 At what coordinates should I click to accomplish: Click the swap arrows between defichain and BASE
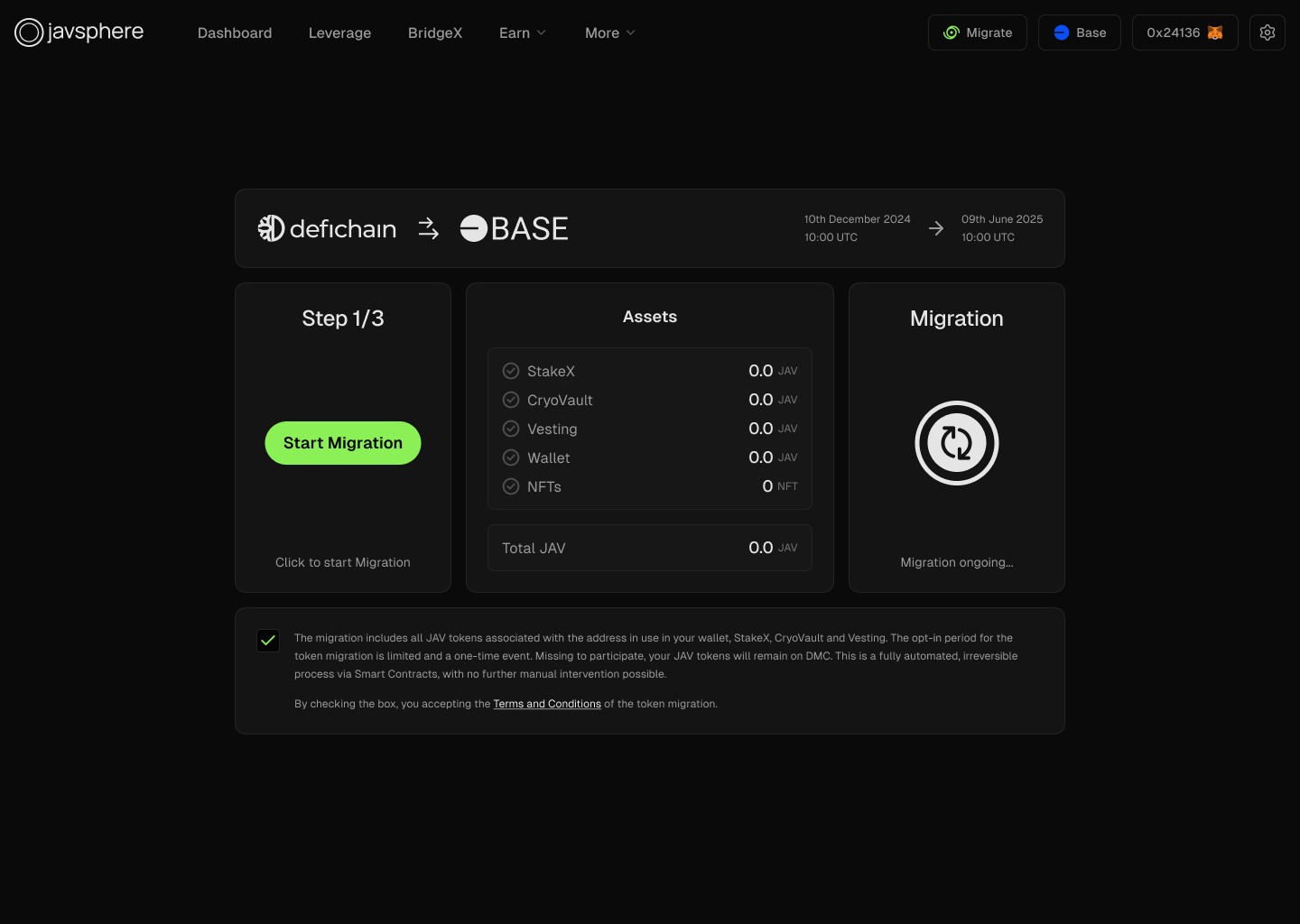429,228
